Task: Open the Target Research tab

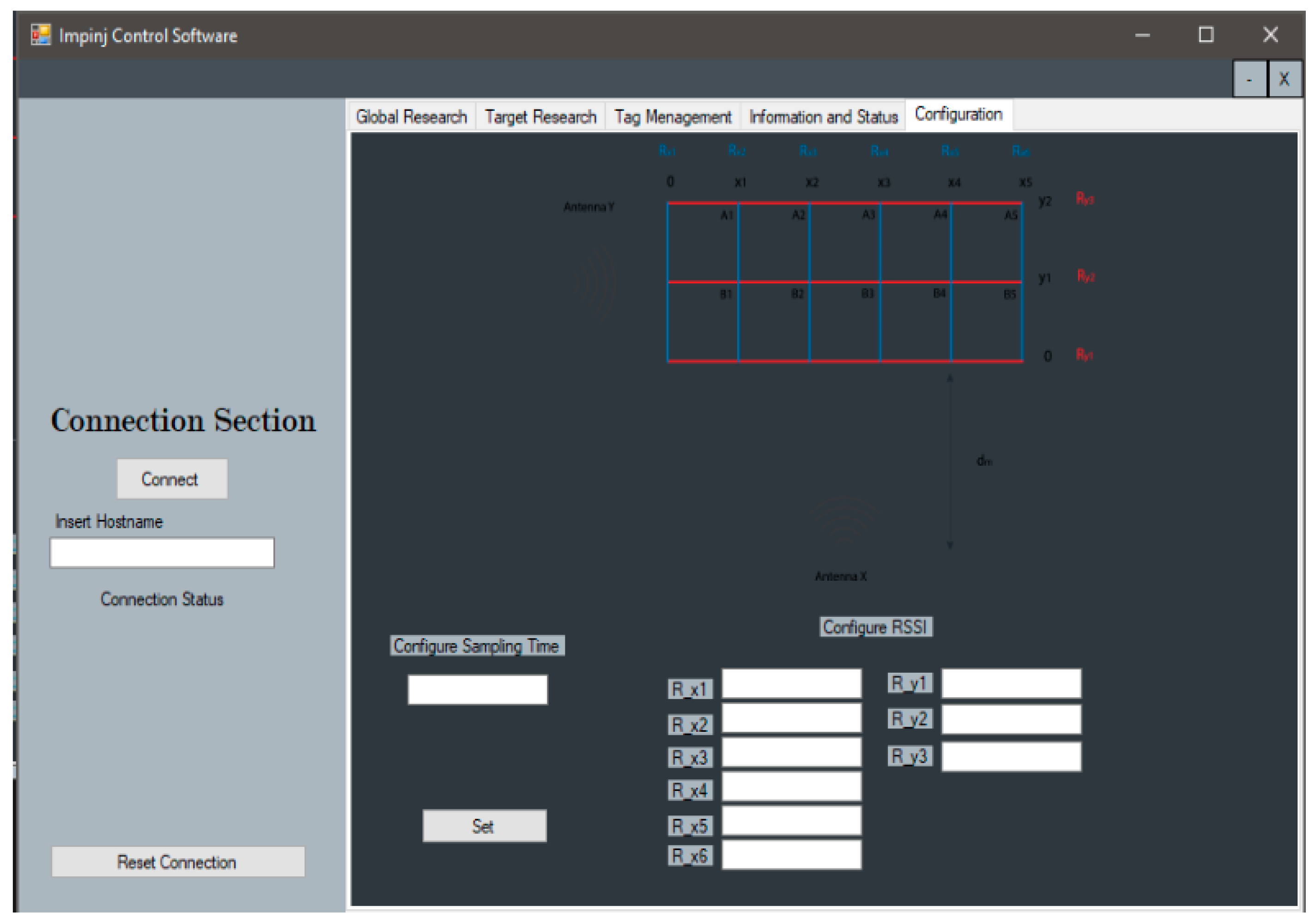Action: click(x=540, y=116)
